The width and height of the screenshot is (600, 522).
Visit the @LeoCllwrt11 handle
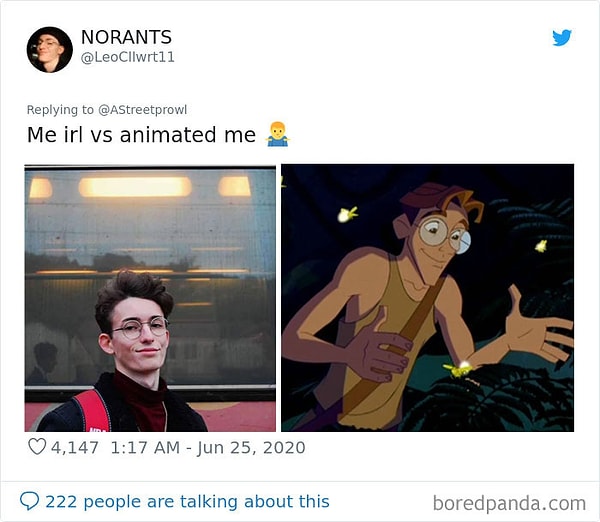127,58
